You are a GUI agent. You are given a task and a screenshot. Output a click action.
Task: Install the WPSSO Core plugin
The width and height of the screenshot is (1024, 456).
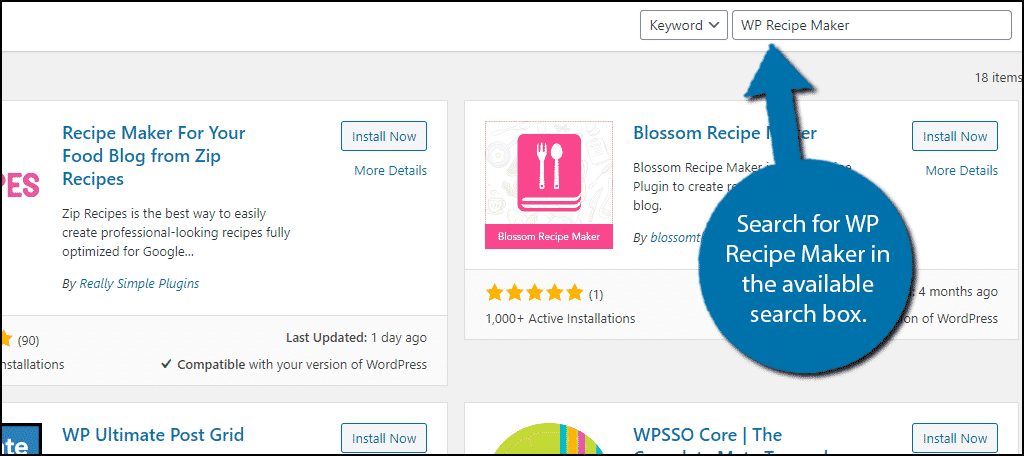(x=955, y=438)
